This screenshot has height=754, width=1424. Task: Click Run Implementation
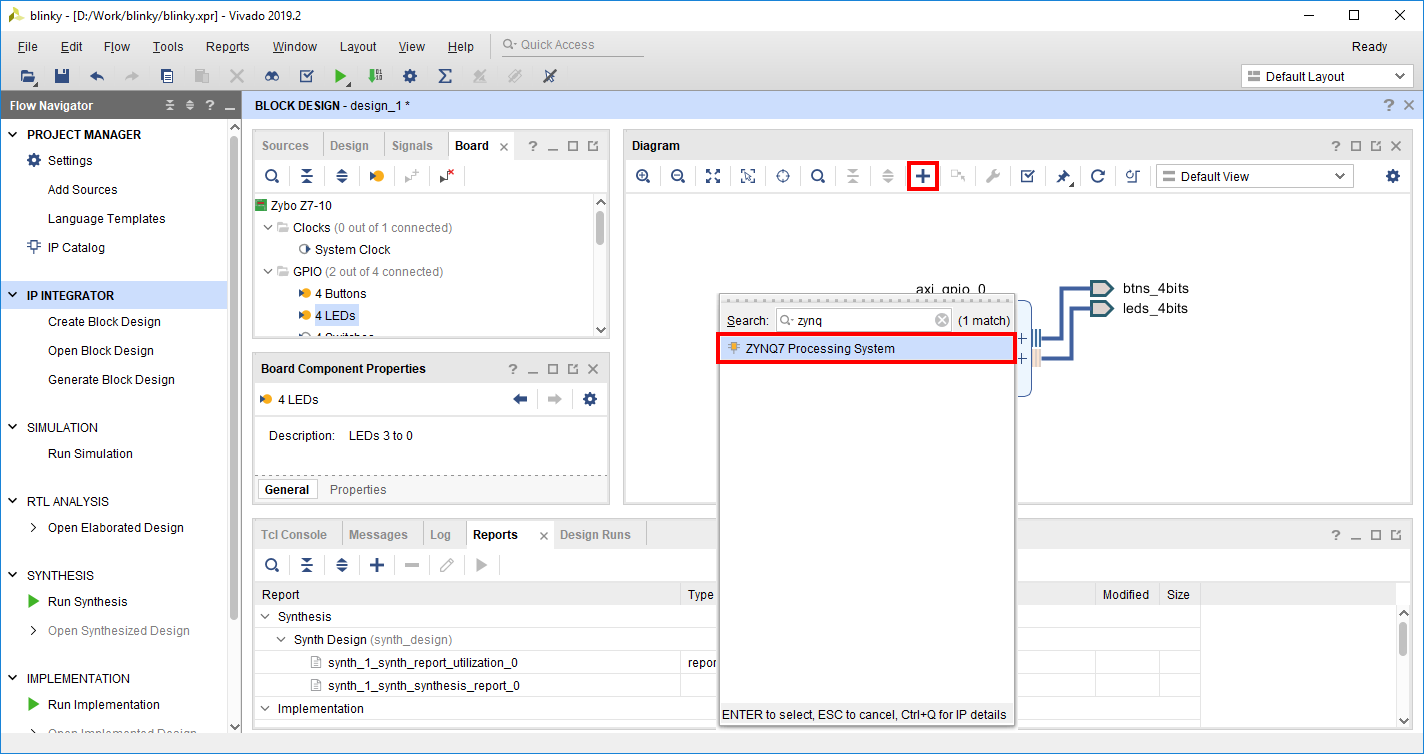click(x=104, y=705)
